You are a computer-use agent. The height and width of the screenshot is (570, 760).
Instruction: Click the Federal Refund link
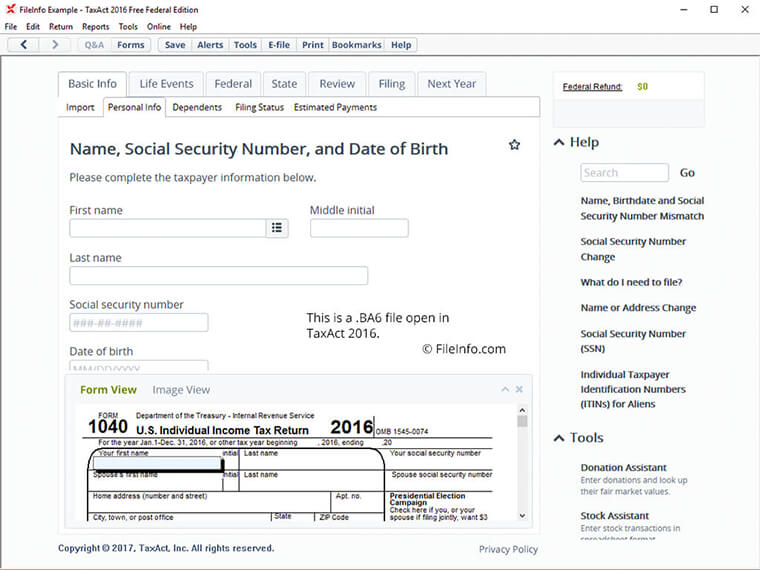pyautogui.click(x=592, y=87)
